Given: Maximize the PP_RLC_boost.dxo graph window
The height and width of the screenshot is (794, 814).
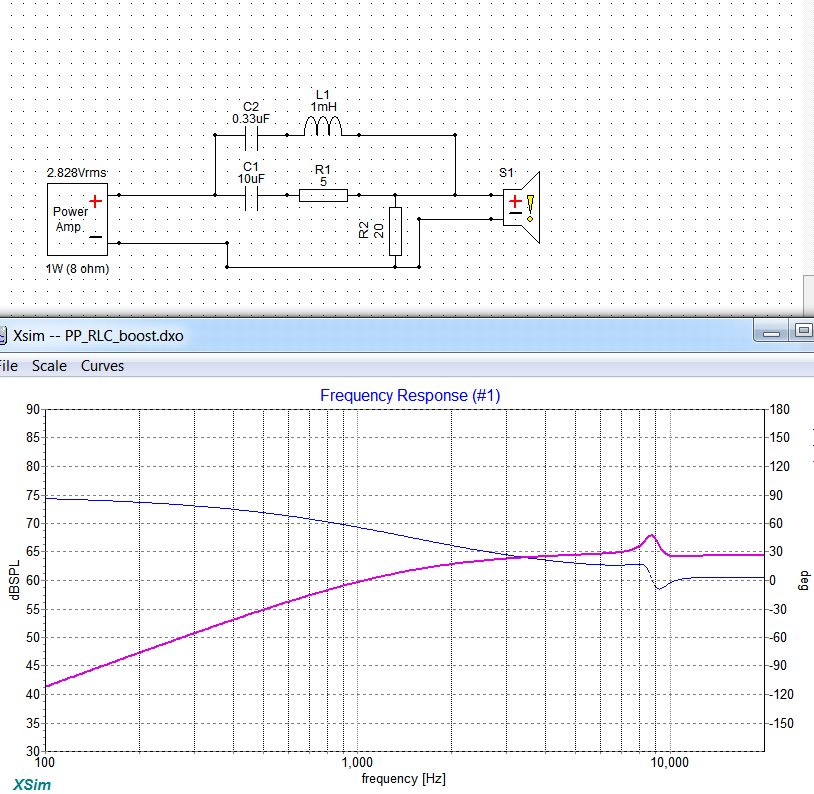Looking at the screenshot, I should coord(803,331).
